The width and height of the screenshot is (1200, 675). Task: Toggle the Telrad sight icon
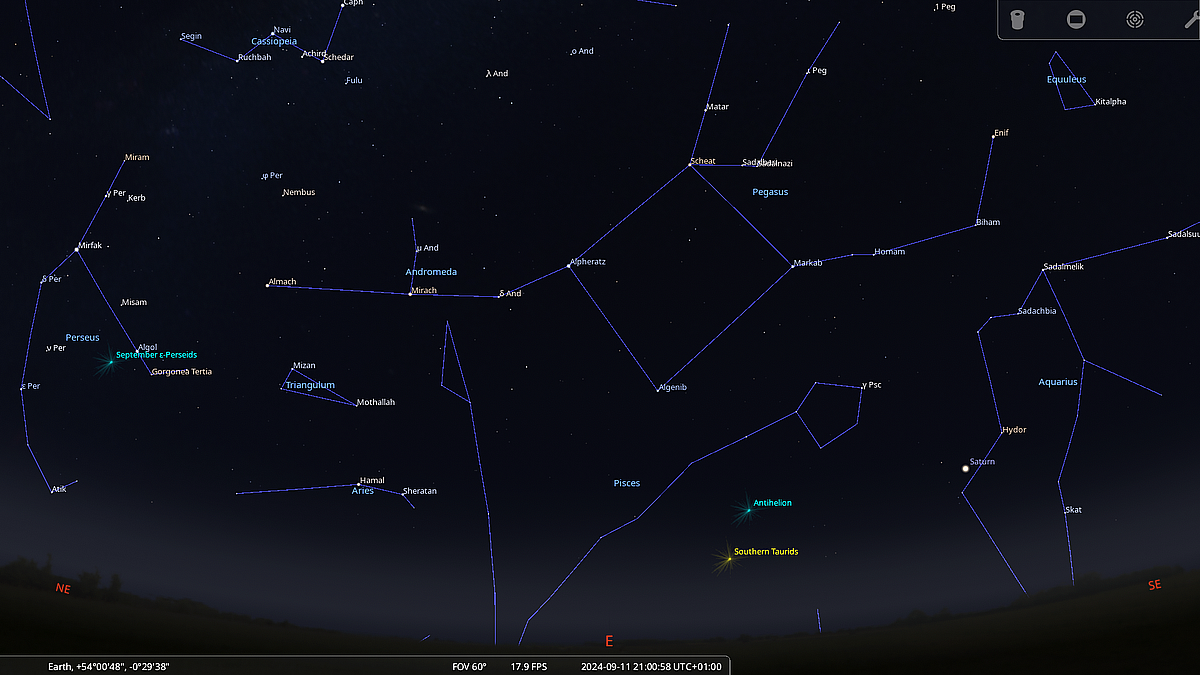pos(1134,20)
